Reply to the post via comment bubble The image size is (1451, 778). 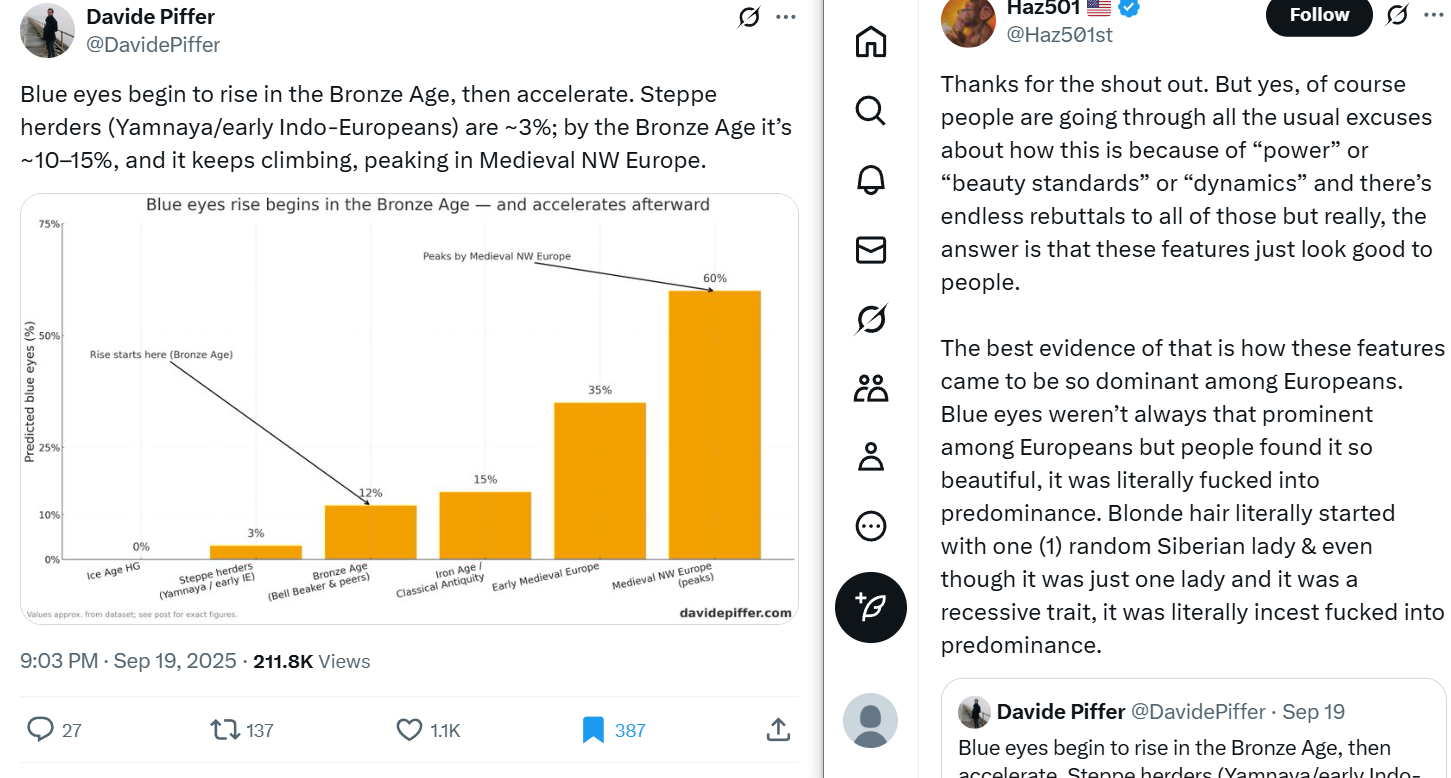40,730
